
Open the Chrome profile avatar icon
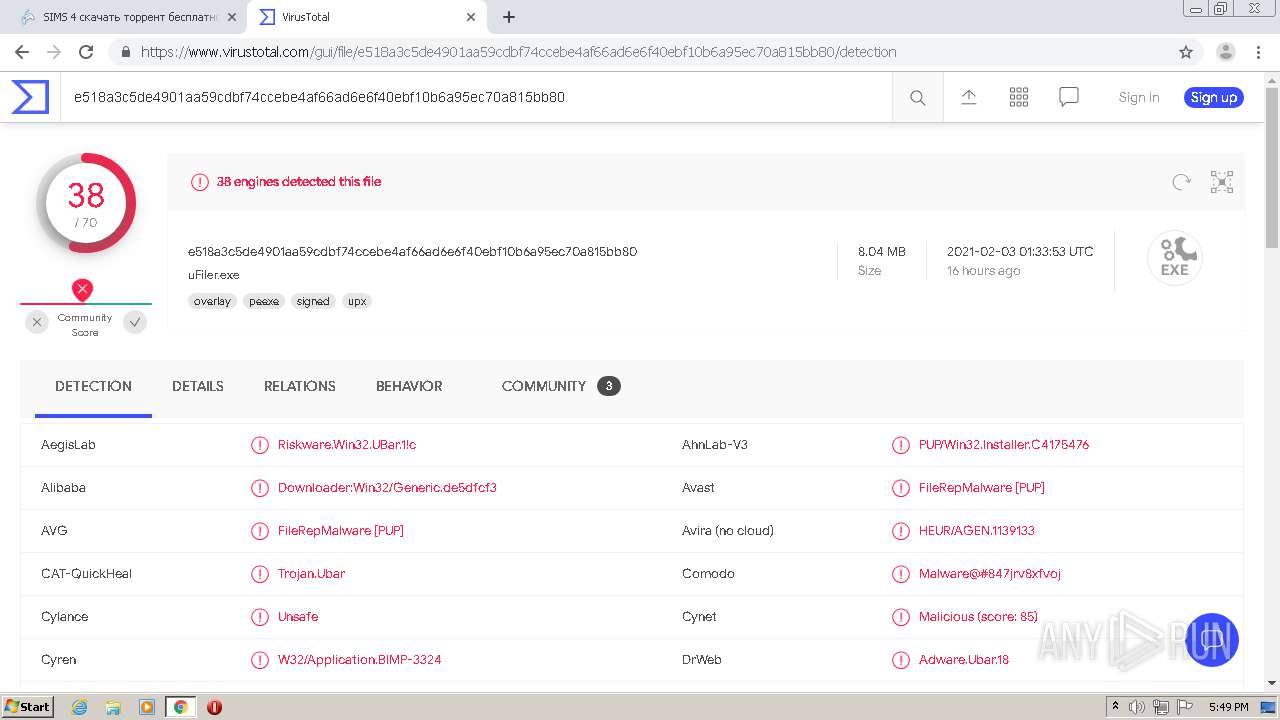click(1225, 52)
